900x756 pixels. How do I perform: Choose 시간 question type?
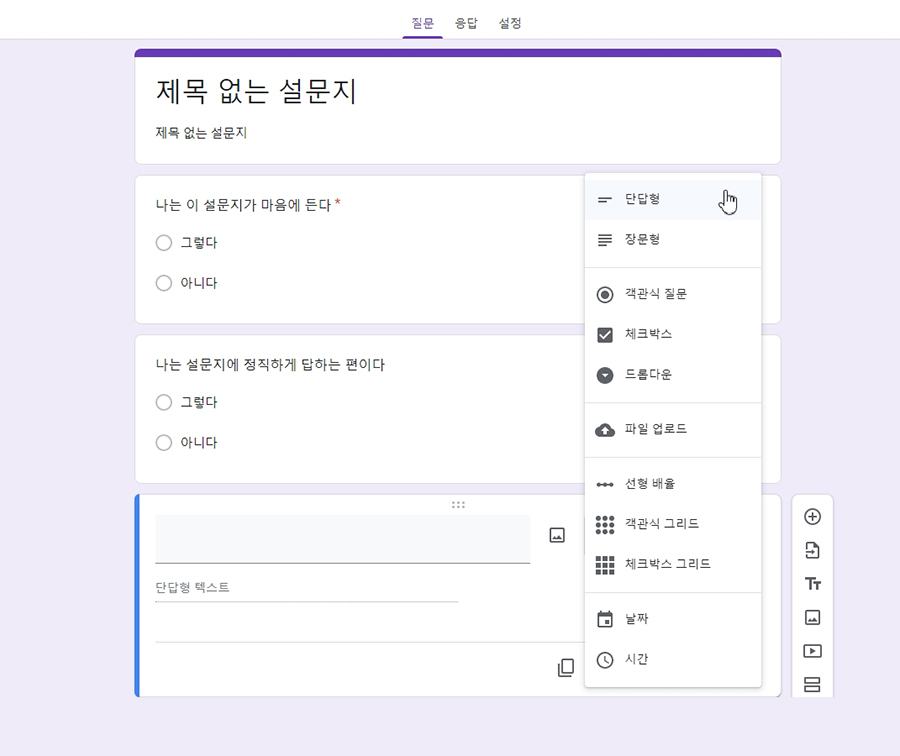pyautogui.click(x=673, y=660)
